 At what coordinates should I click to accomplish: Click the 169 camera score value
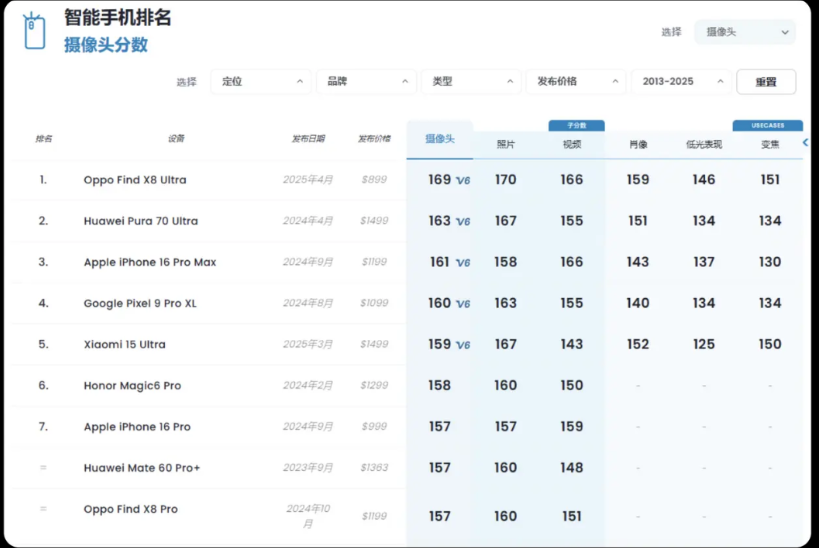(x=439, y=180)
